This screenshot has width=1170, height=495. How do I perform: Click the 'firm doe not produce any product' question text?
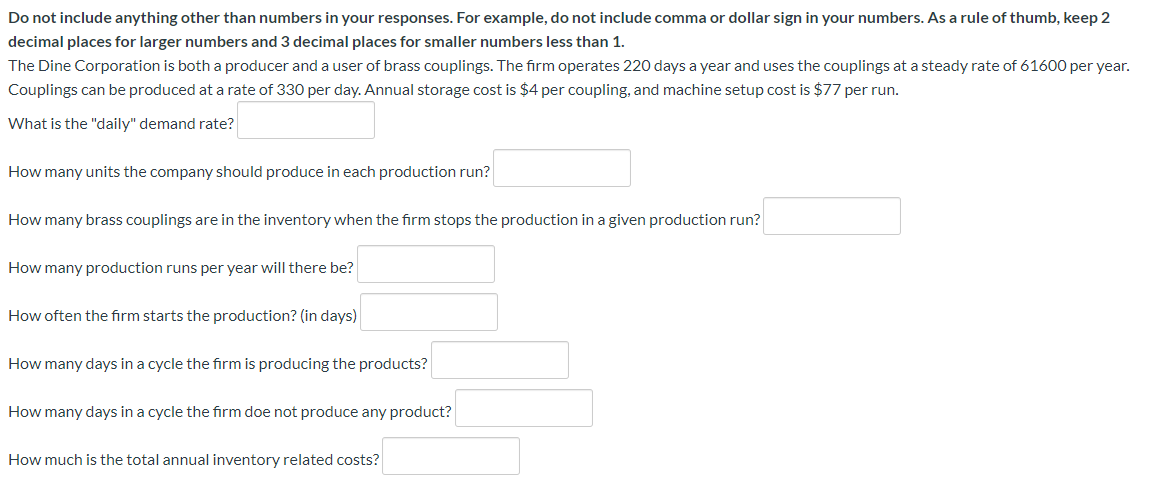pos(230,412)
